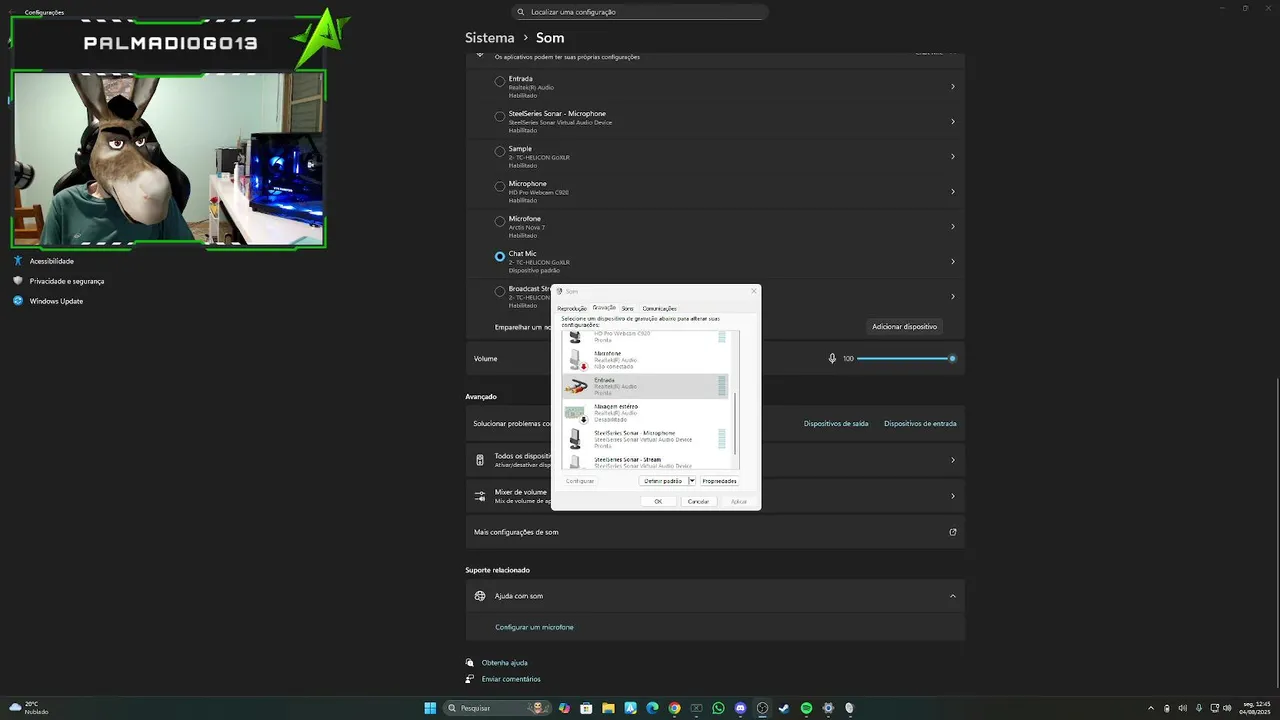
Task: Select disconnected Microfone Realtek in dialog list
Action: pos(645,360)
